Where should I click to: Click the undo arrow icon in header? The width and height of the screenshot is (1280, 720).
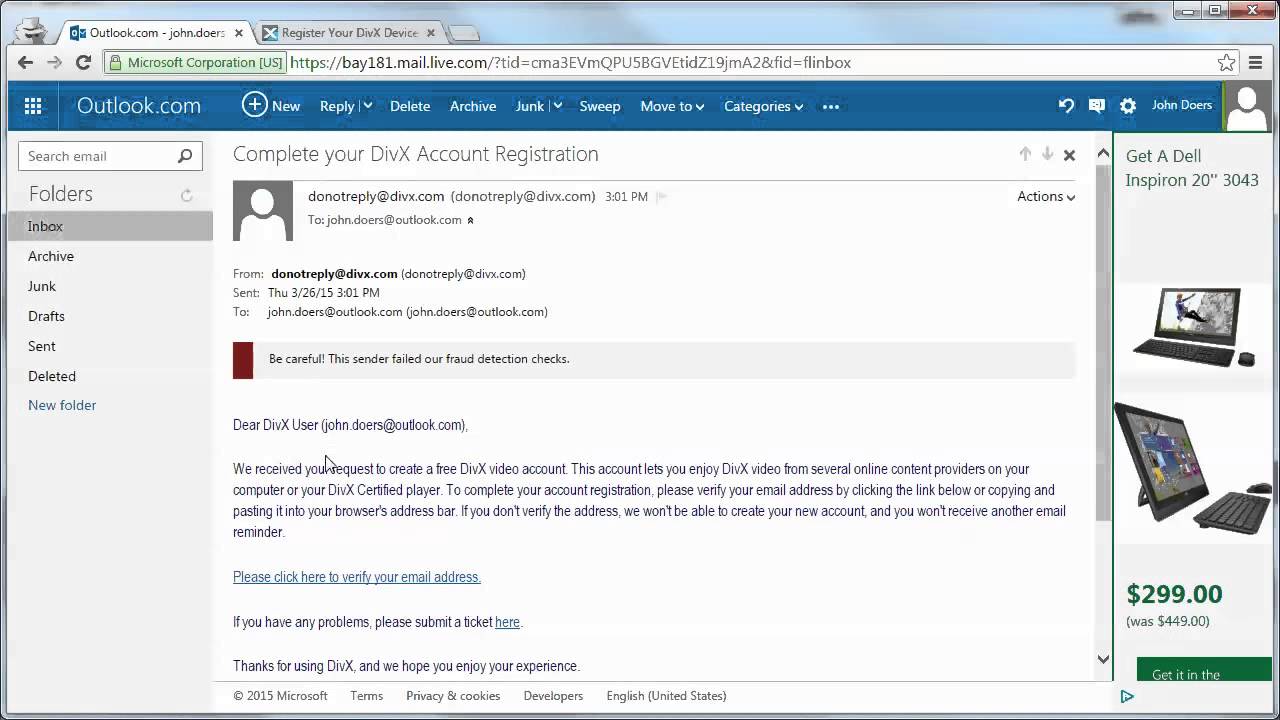1066,106
